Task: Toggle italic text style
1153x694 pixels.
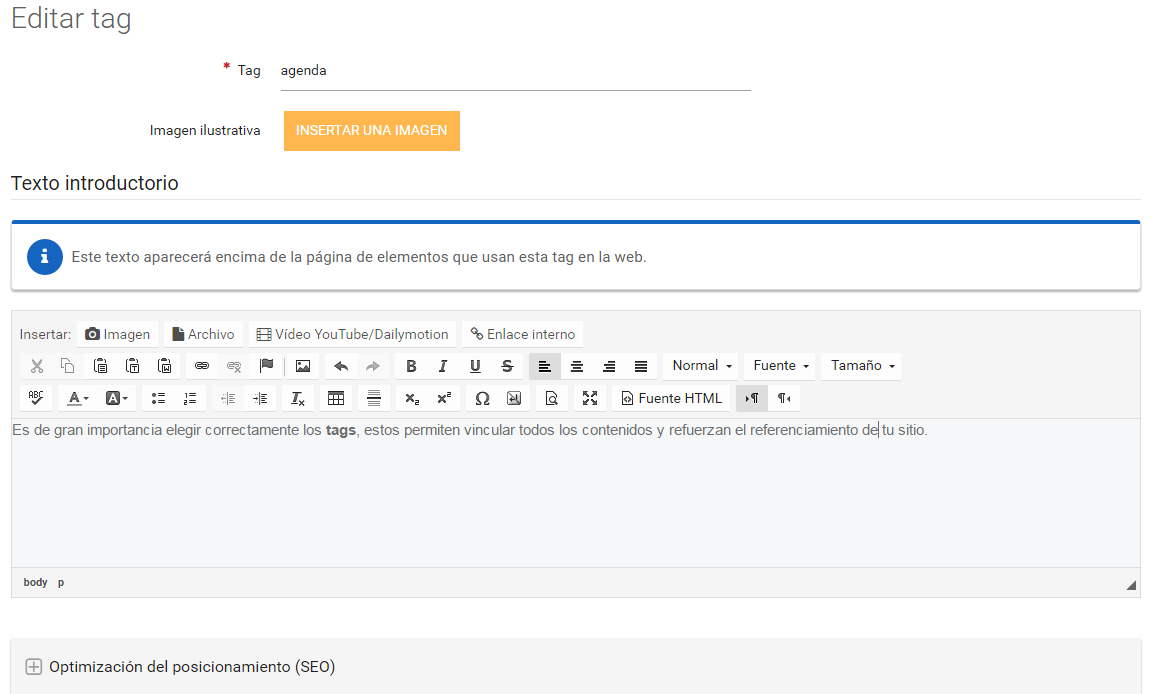Action: pos(443,366)
